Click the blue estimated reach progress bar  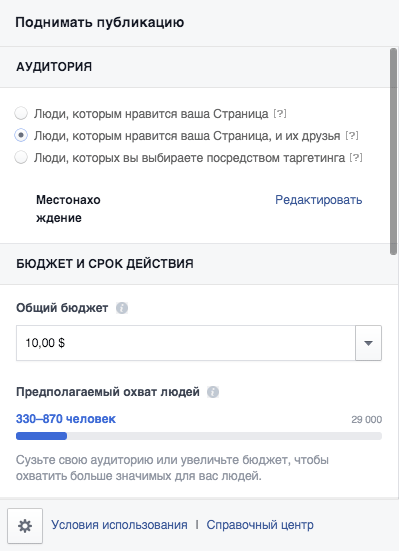click(41, 436)
